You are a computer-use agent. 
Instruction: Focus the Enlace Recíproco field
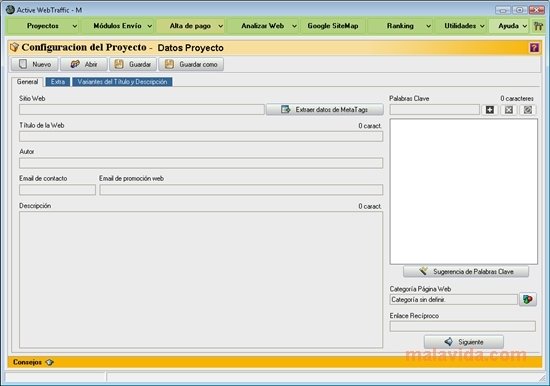pyautogui.click(x=463, y=326)
